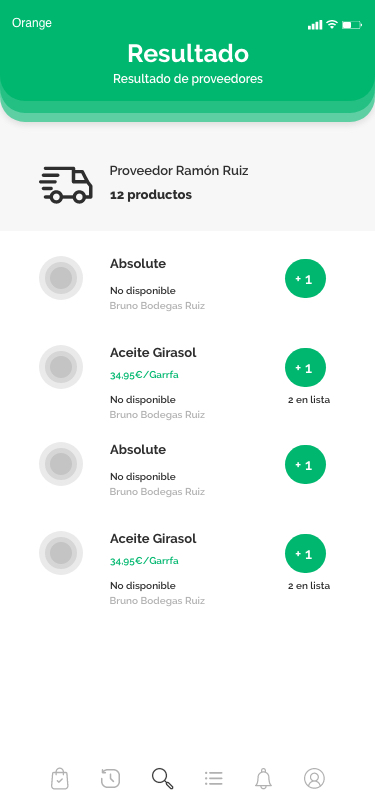Tap the first Aceite Girasol image placeholder

61,367
